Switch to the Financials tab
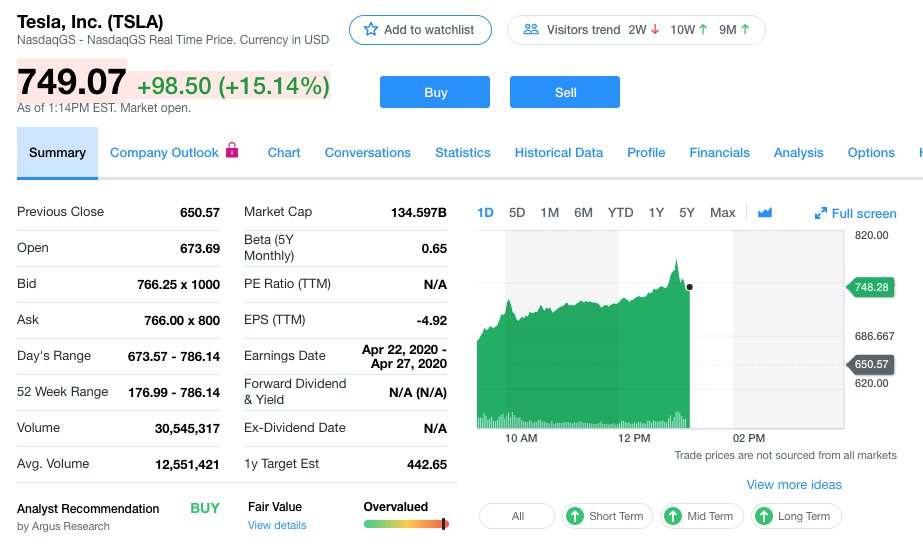Image resolution: width=923 pixels, height=549 pixels. click(x=719, y=152)
